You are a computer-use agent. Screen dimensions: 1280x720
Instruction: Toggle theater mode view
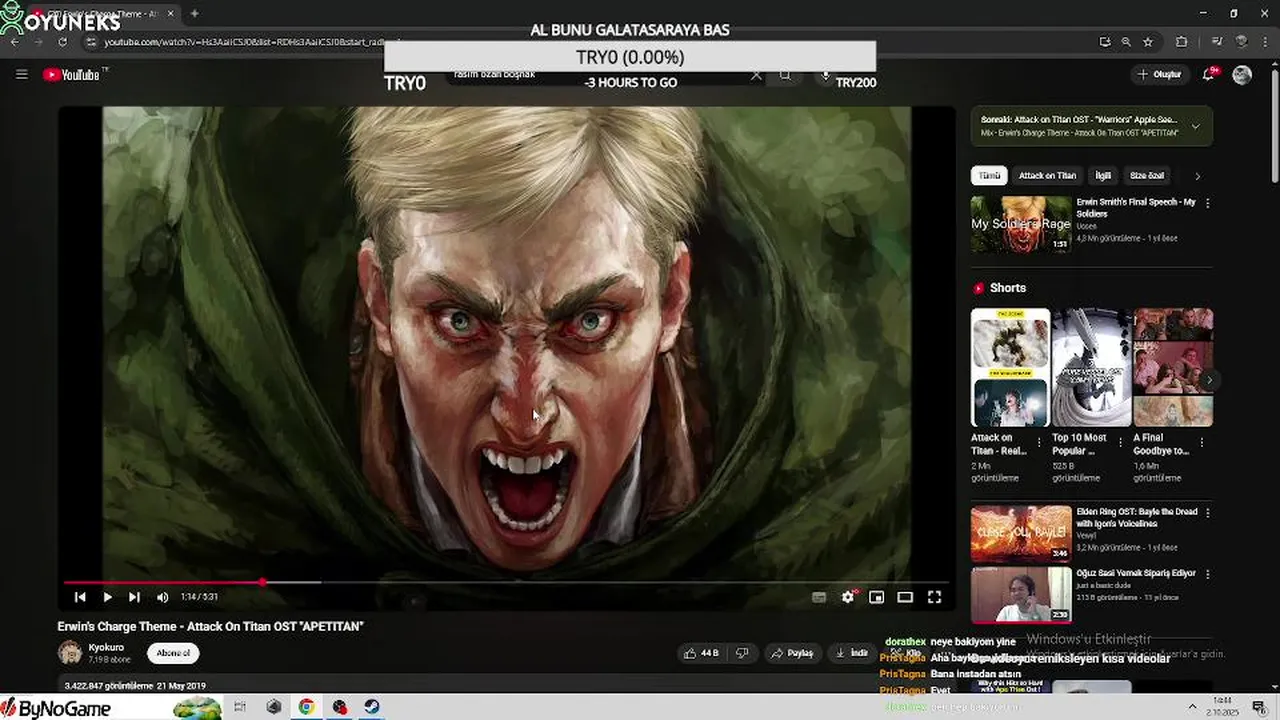pyautogui.click(x=905, y=597)
